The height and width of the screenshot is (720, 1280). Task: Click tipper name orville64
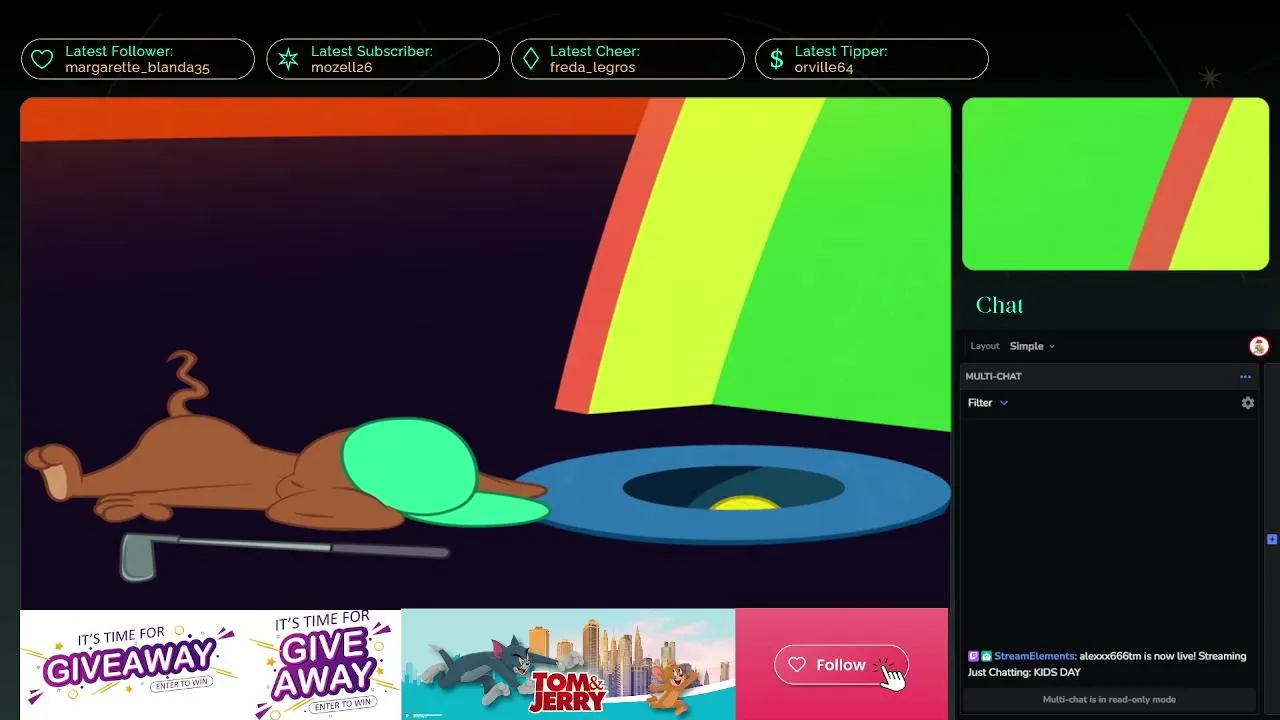(824, 68)
